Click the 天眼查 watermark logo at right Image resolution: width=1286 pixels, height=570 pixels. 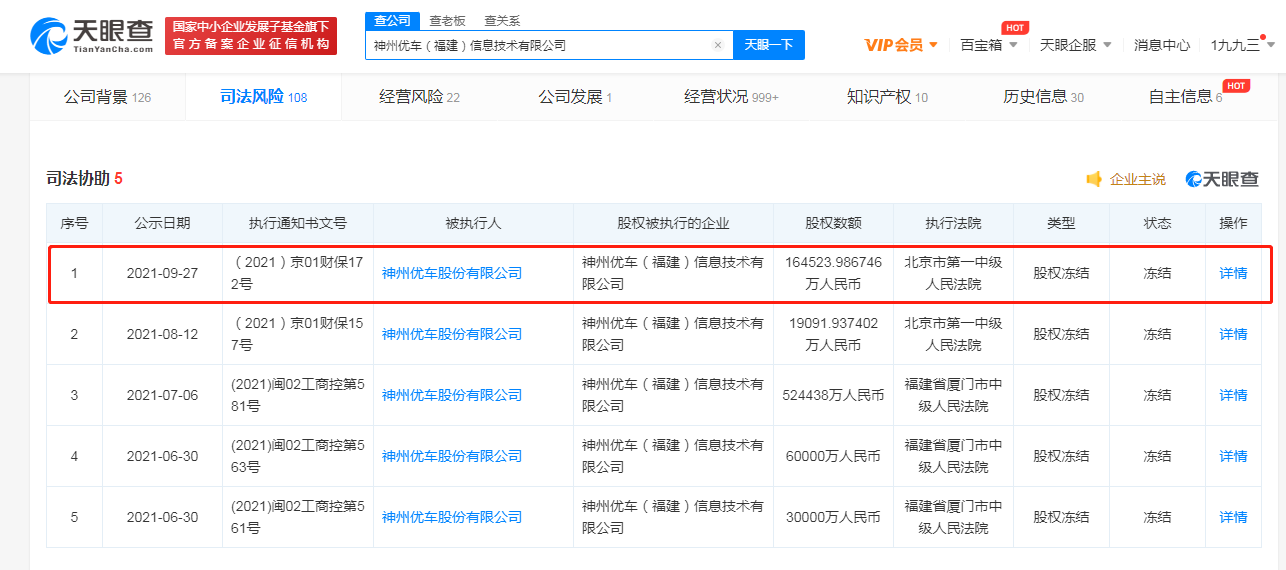pyautogui.click(x=1222, y=179)
